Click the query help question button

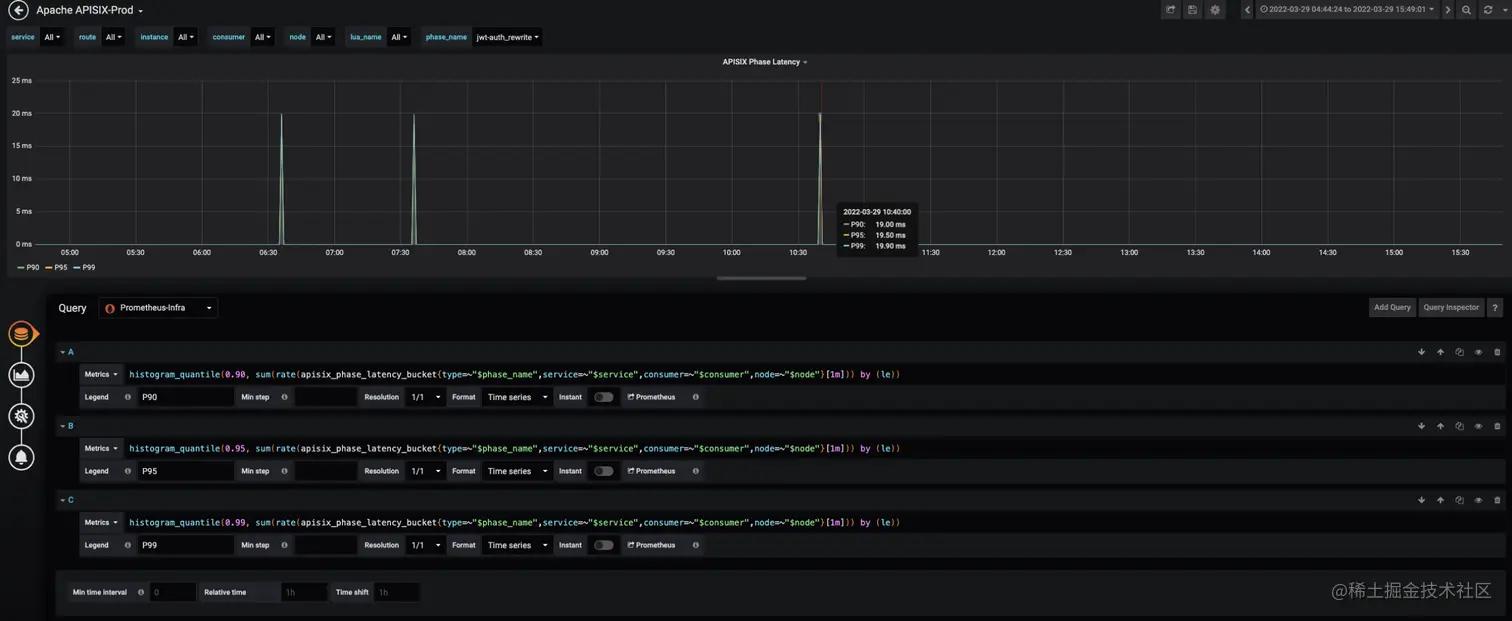(x=1495, y=308)
